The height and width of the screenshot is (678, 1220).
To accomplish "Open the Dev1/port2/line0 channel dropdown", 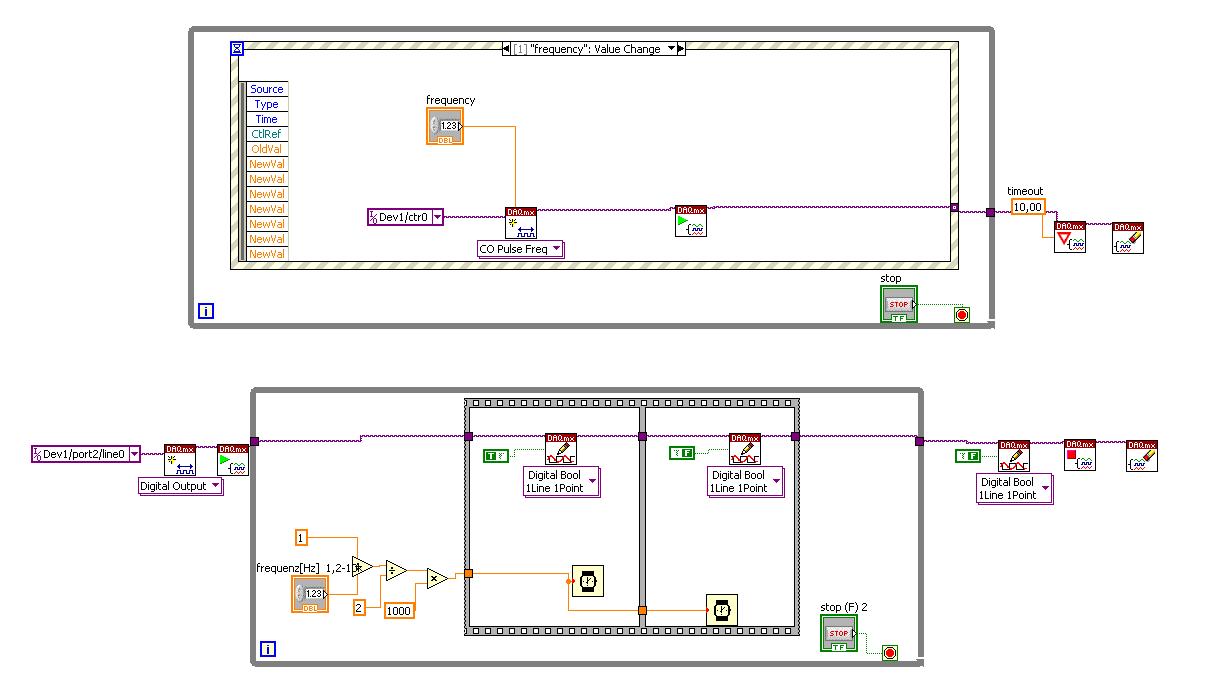I will (x=134, y=454).
